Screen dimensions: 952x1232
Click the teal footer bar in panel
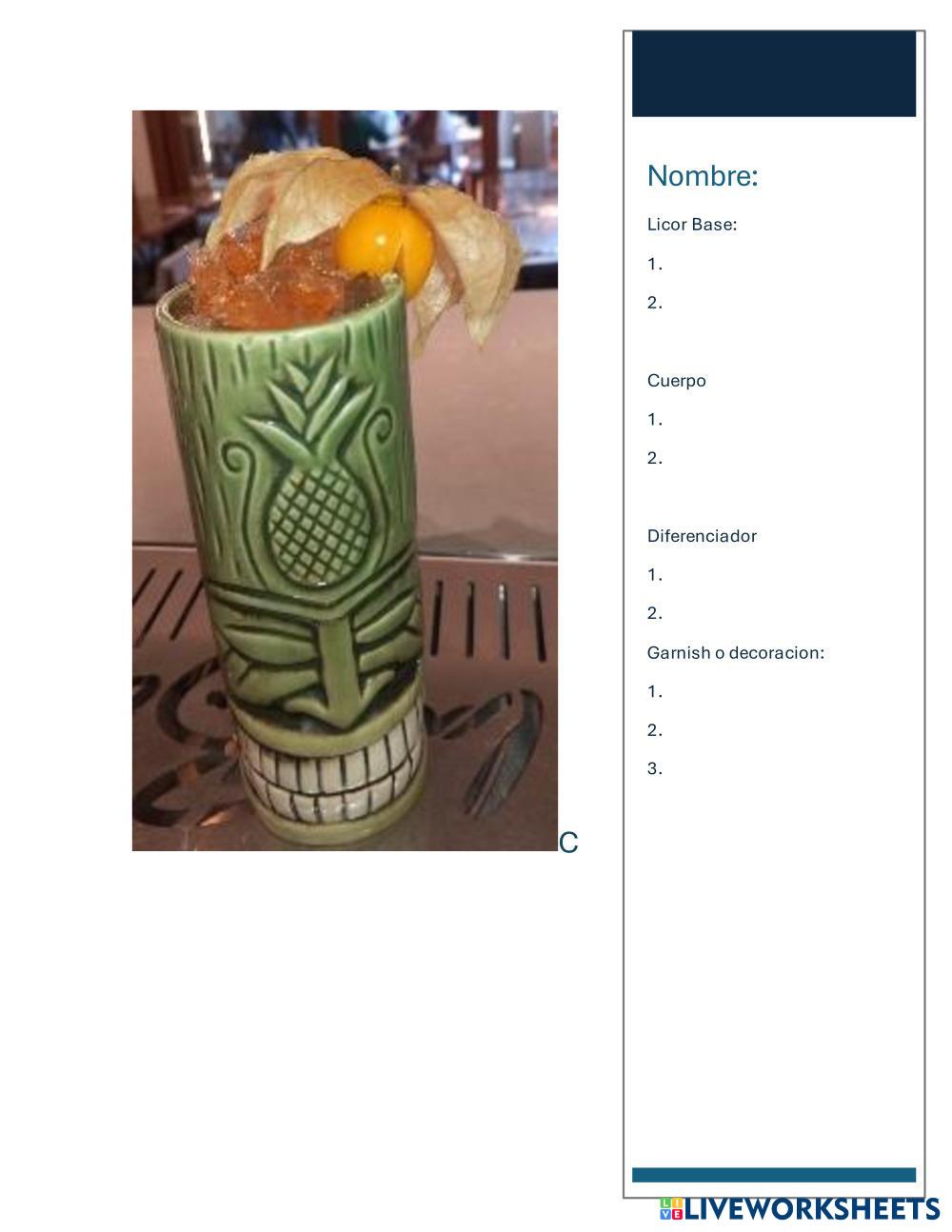(x=774, y=1175)
